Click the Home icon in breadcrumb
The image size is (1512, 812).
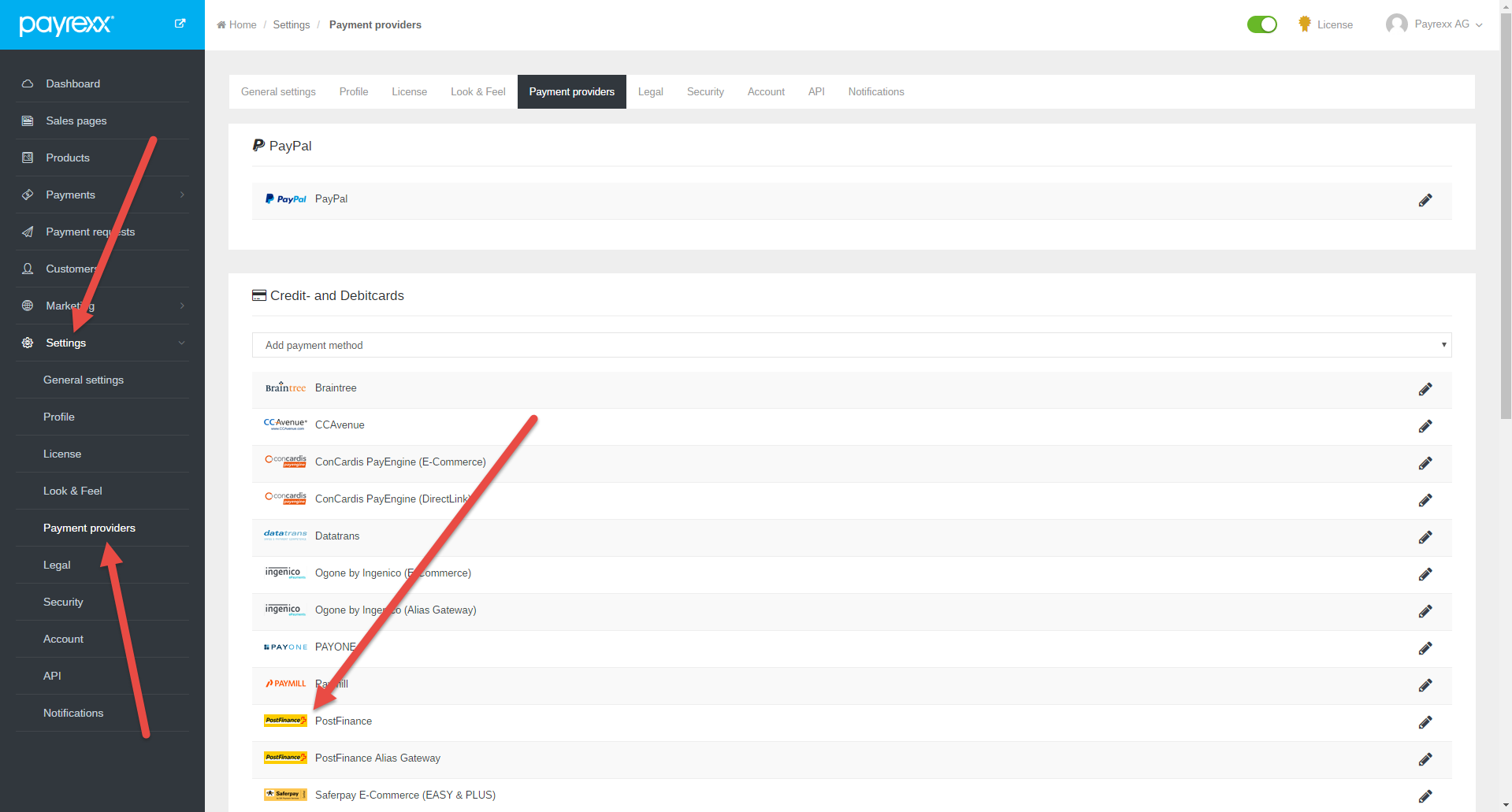221,24
